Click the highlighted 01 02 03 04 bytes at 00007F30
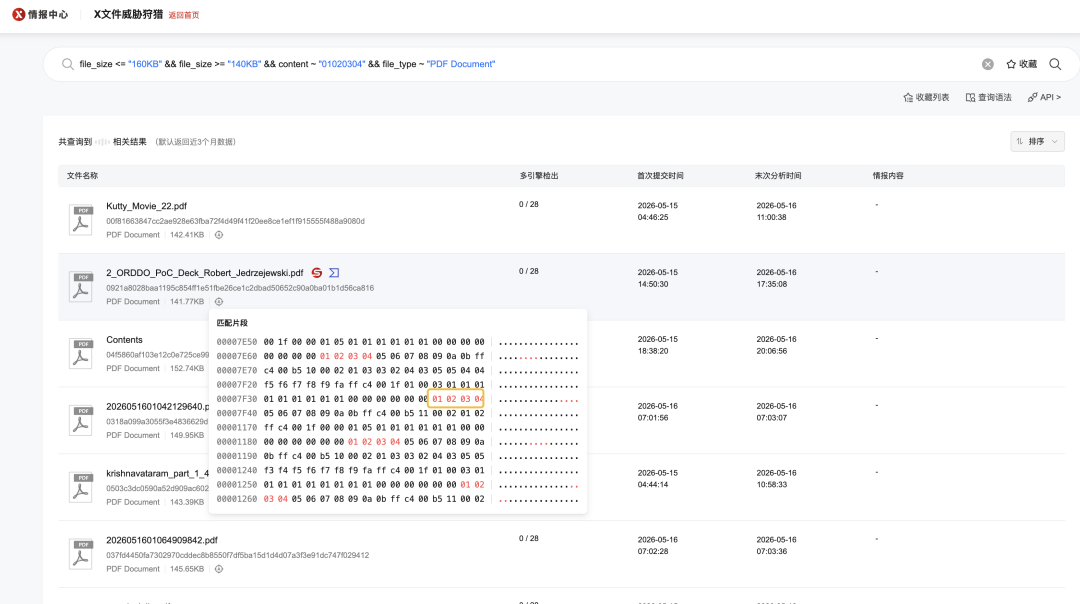The height and width of the screenshot is (604, 1080). [x=456, y=399]
